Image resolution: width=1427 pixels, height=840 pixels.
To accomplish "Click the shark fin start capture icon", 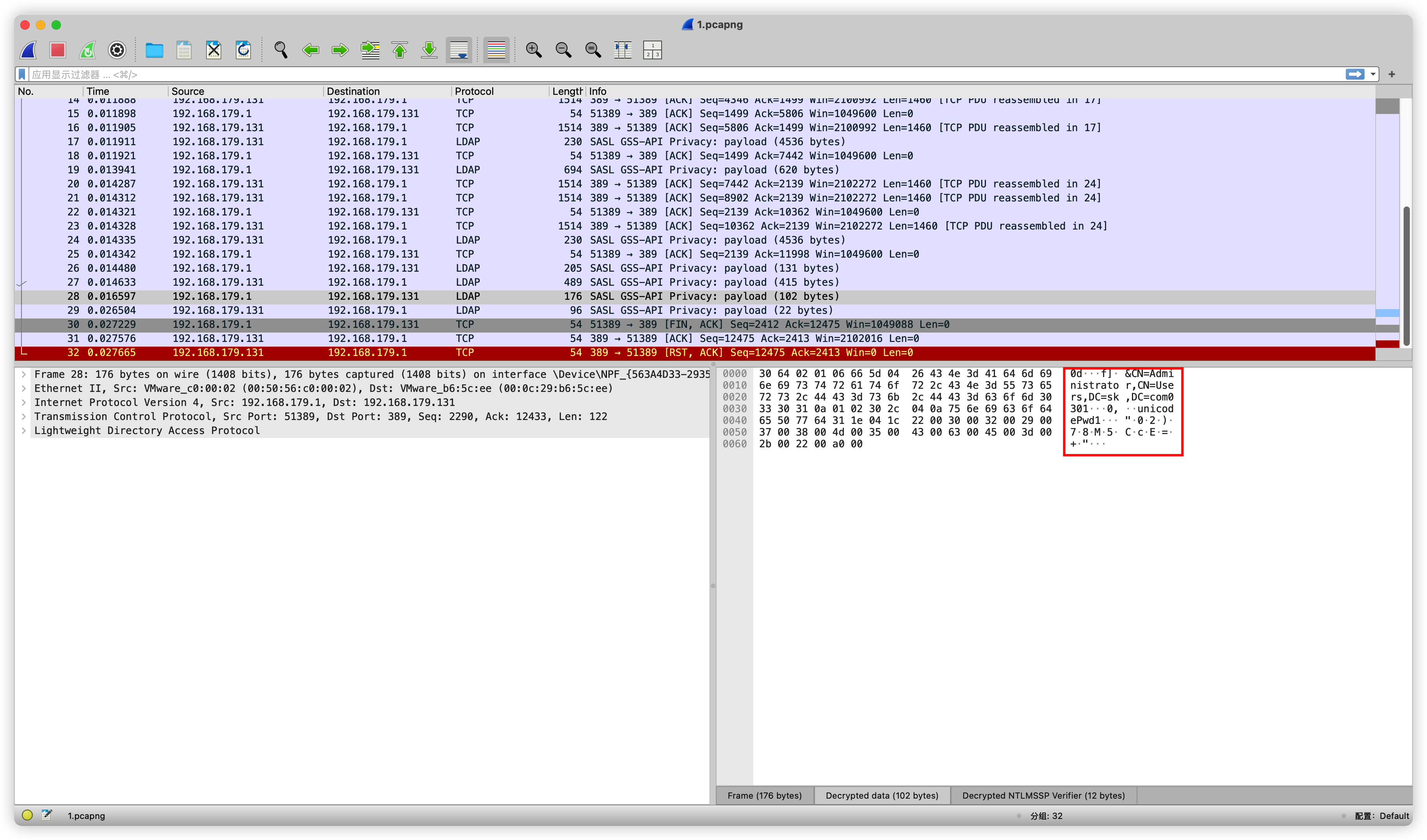I will click(x=28, y=50).
